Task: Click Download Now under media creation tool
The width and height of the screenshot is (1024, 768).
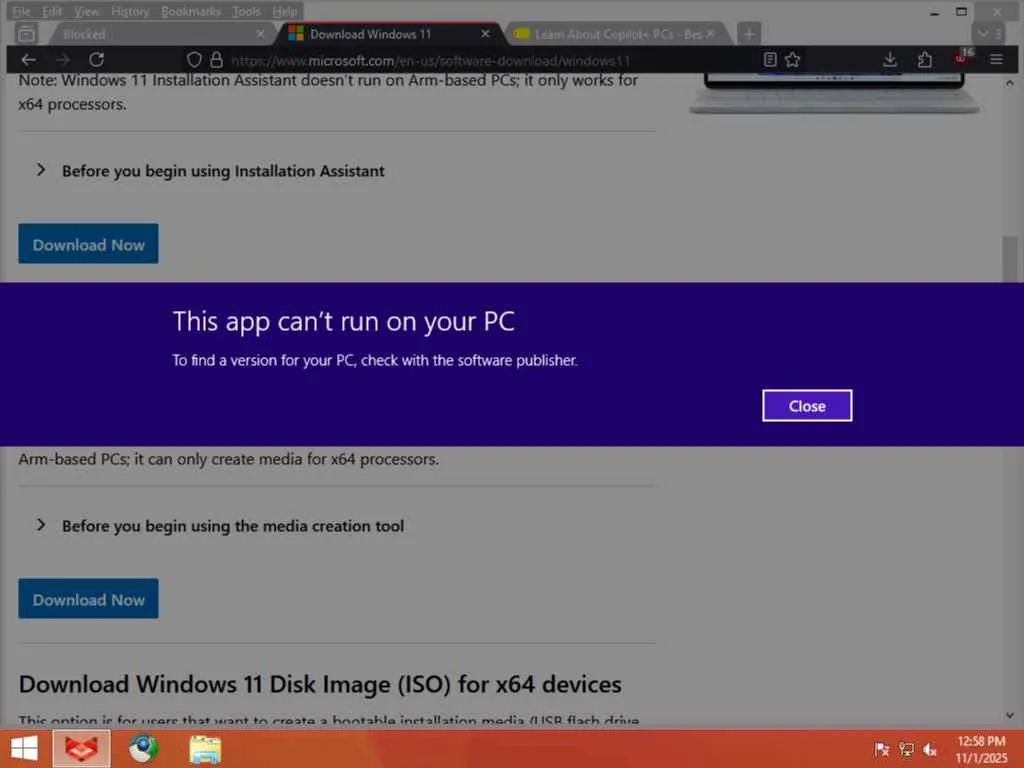Action: (x=88, y=599)
